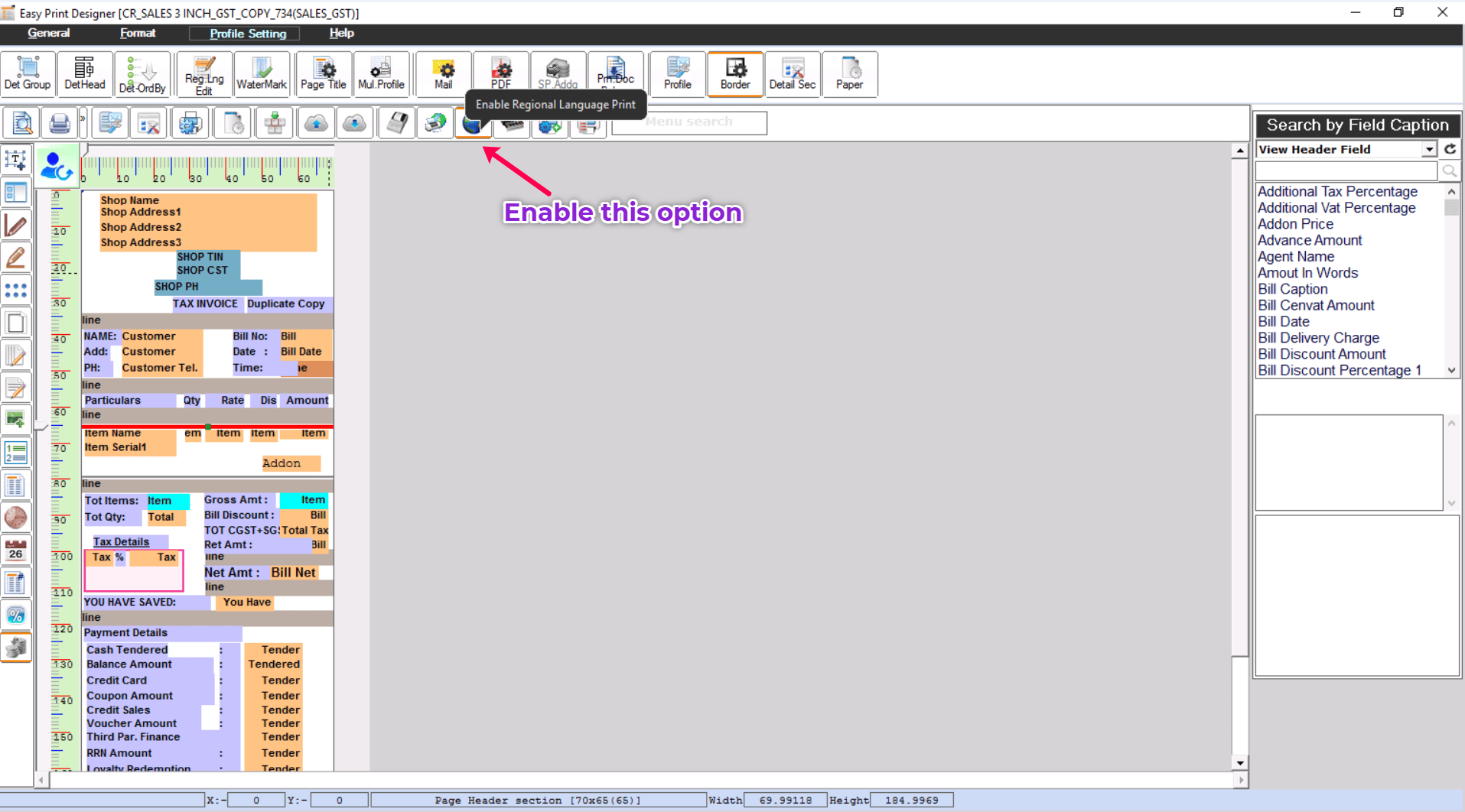1465x812 pixels.
Task: Select Bill Caption in field list
Action: 1293,289
